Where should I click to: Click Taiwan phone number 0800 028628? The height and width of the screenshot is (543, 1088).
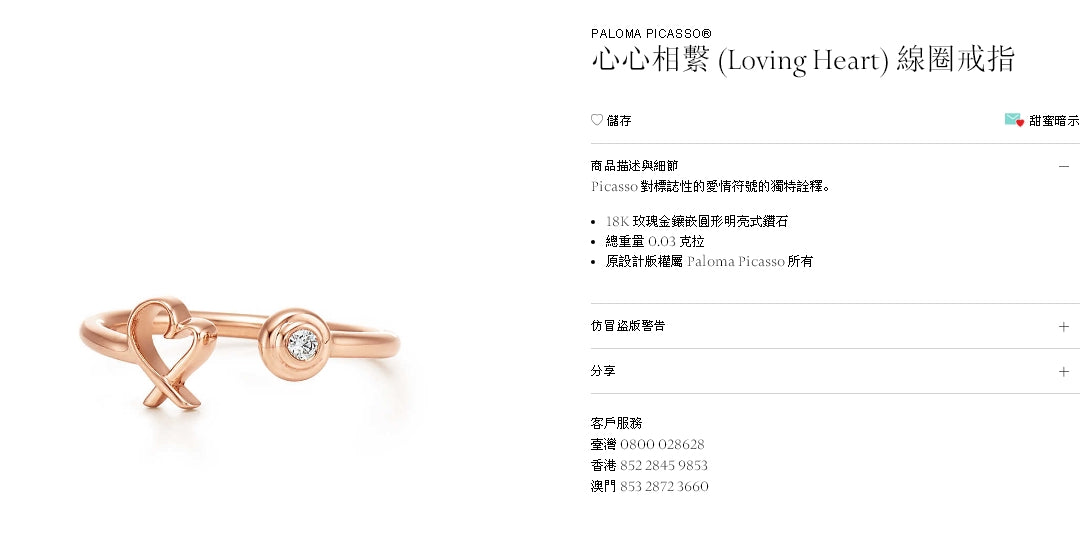click(x=662, y=445)
